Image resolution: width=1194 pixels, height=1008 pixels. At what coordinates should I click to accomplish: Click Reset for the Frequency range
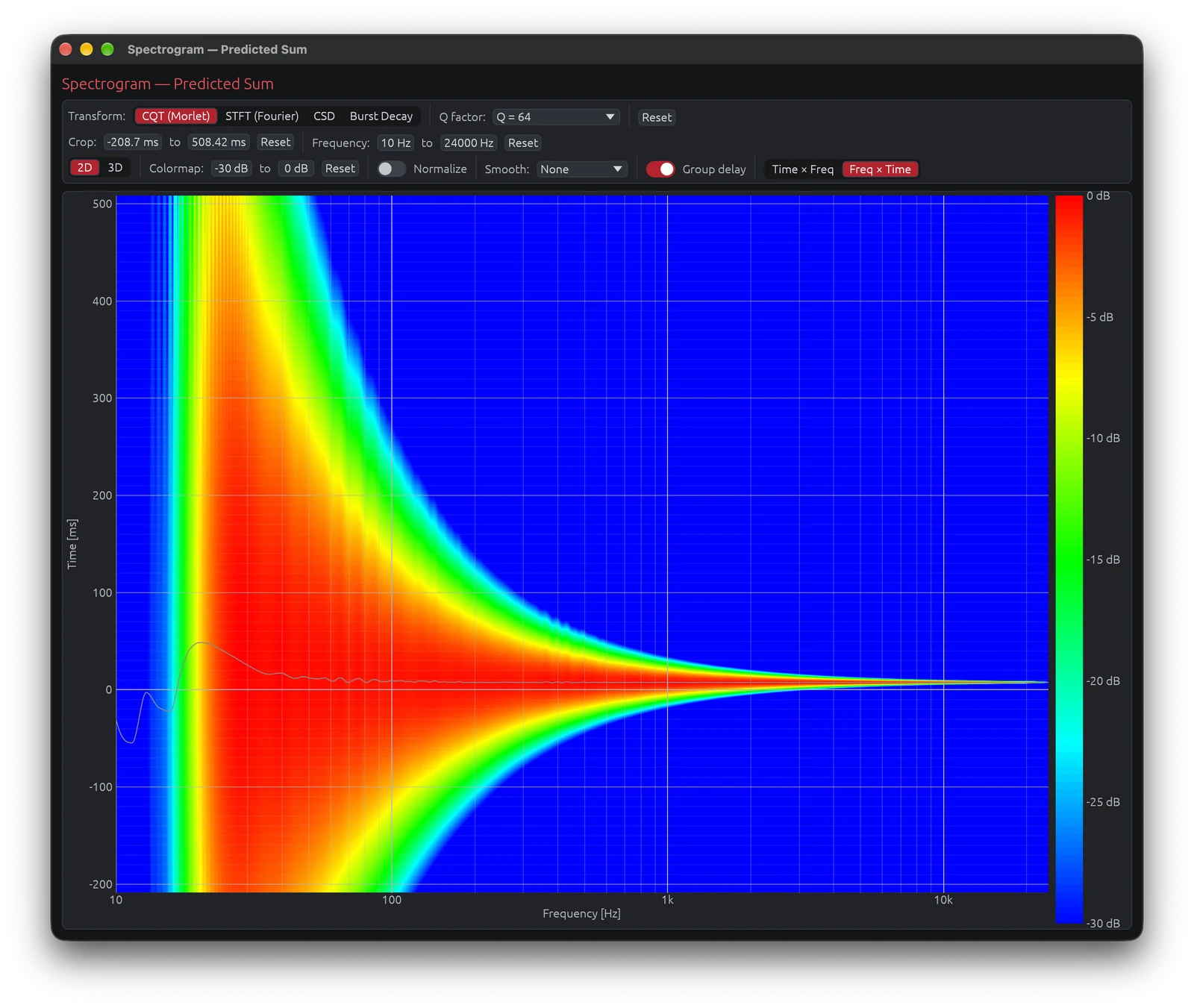tap(523, 143)
